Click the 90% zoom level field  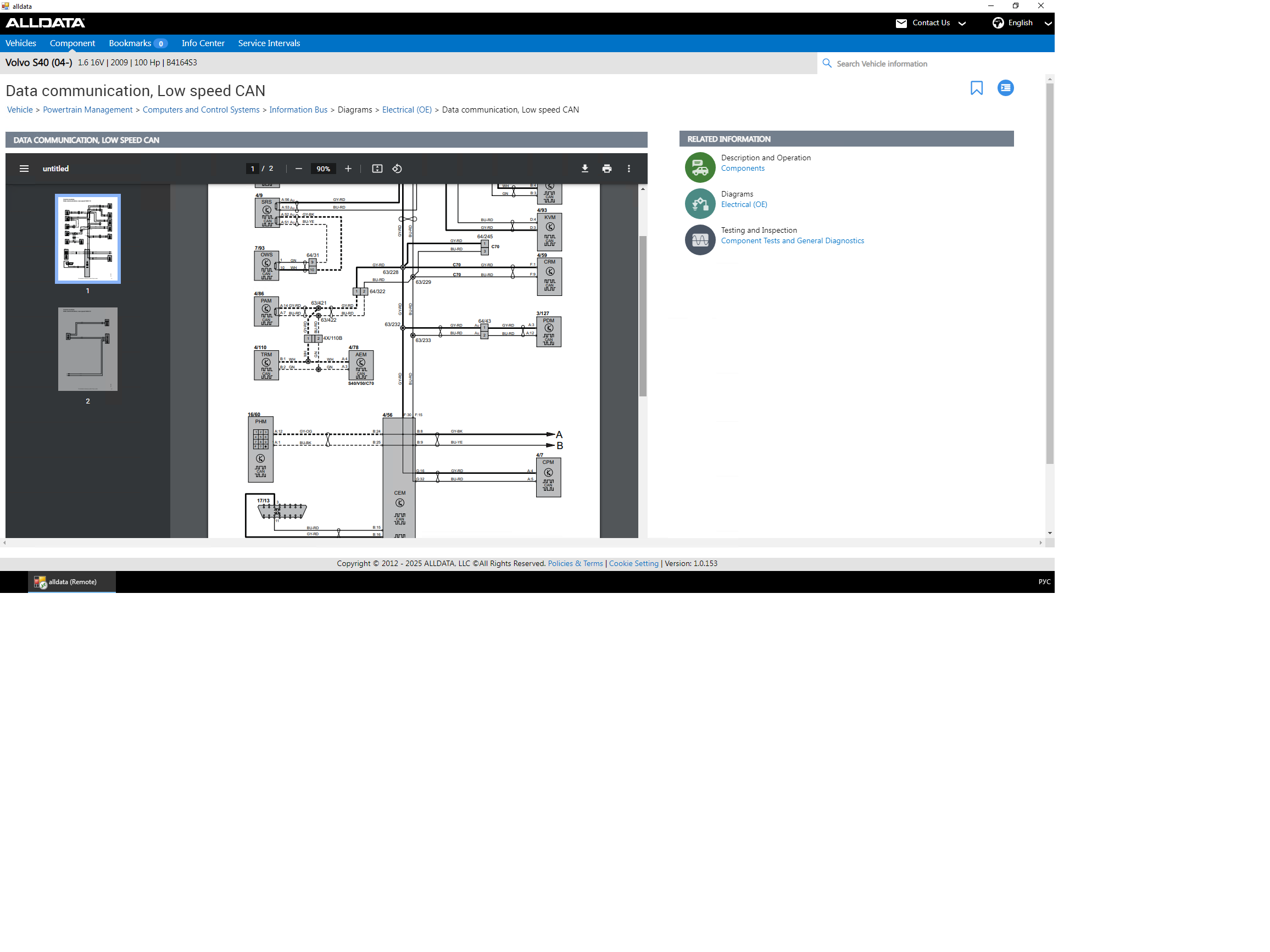(323, 169)
